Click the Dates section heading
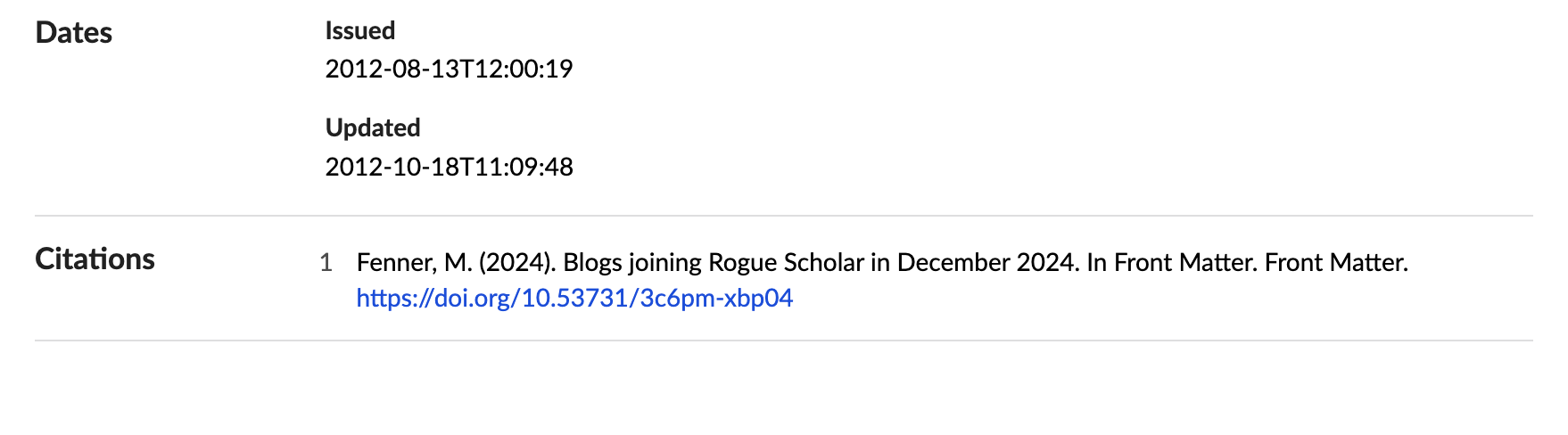 coord(74,33)
